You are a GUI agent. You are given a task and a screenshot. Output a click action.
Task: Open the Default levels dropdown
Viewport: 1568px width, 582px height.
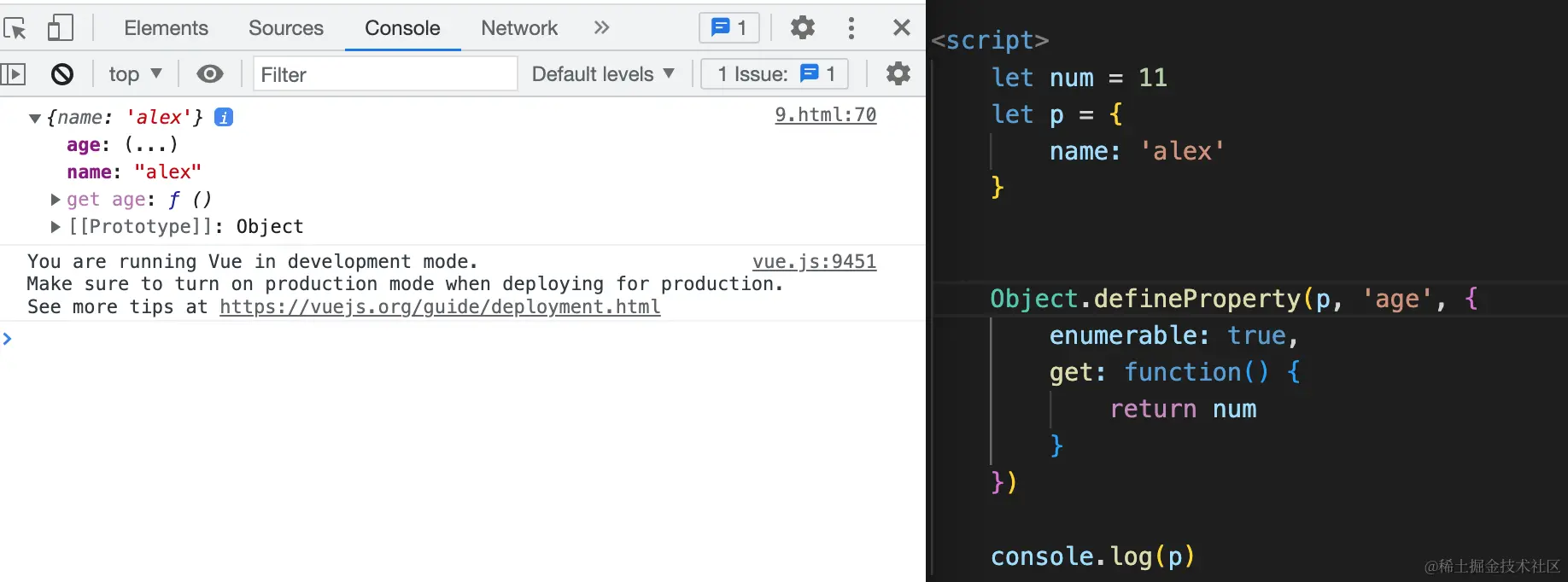(x=603, y=74)
